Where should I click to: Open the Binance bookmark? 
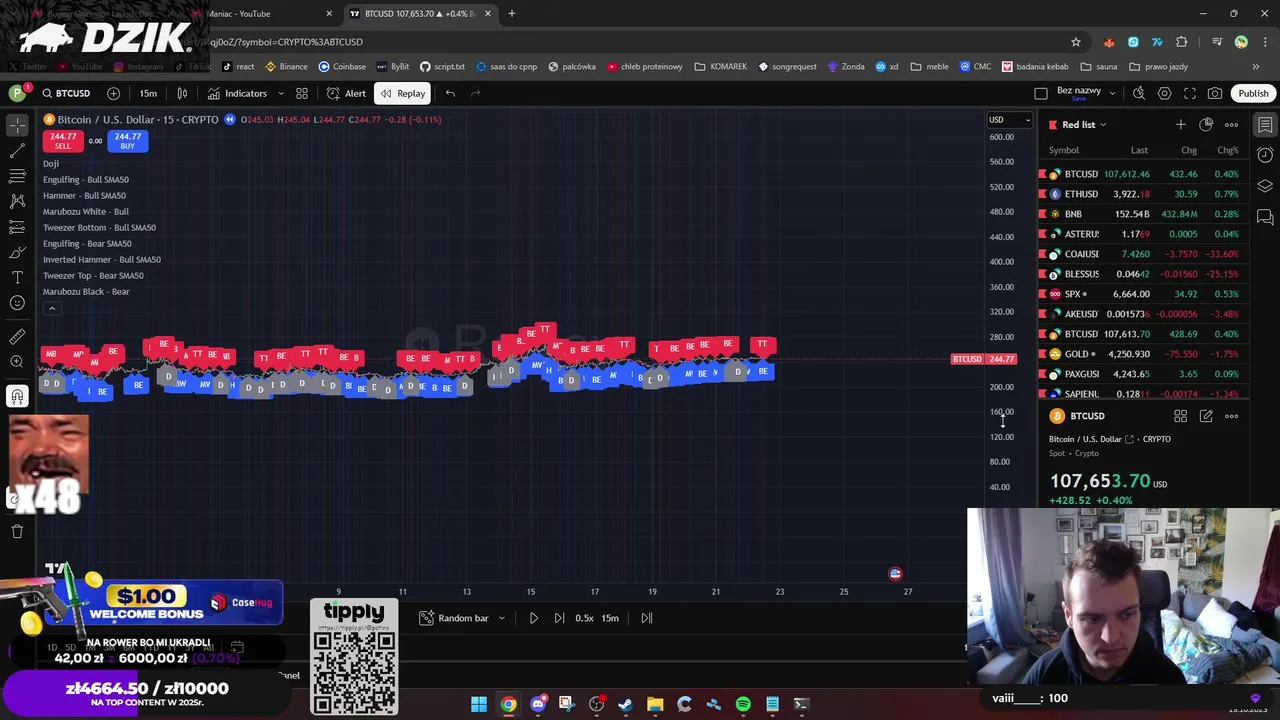[286, 67]
